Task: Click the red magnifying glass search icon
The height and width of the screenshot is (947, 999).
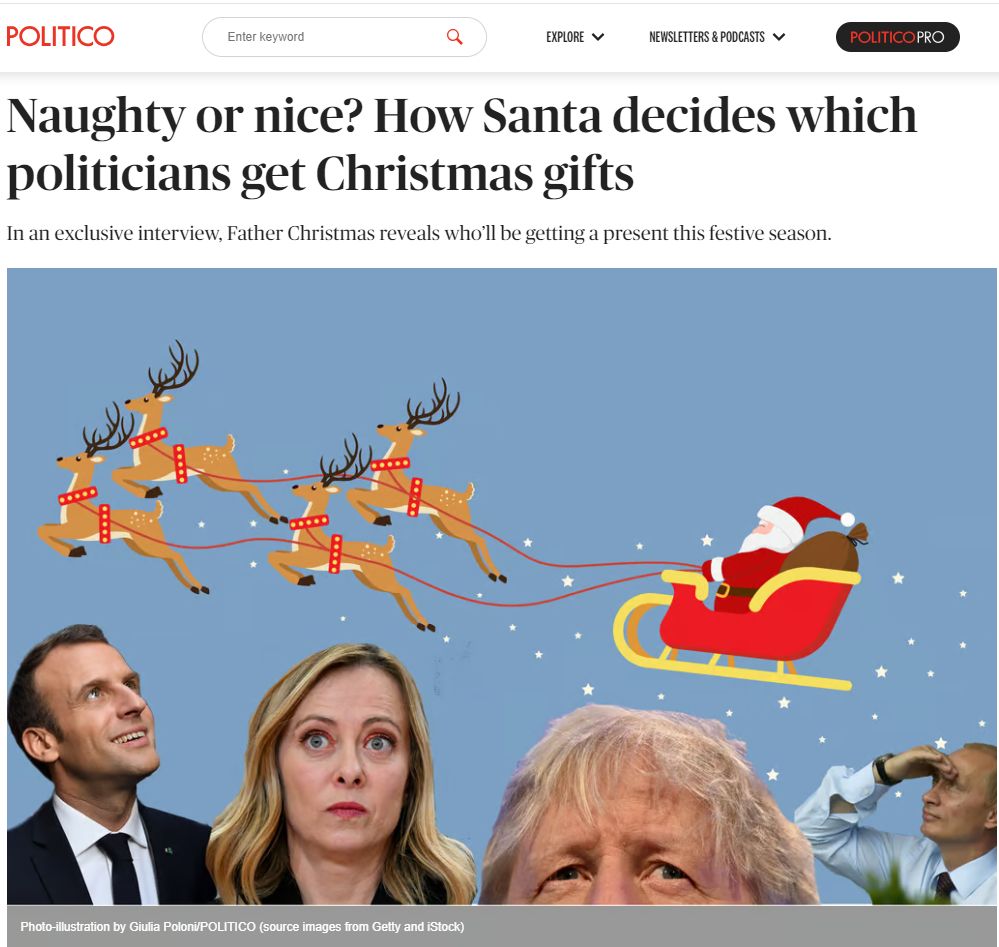Action: click(454, 37)
